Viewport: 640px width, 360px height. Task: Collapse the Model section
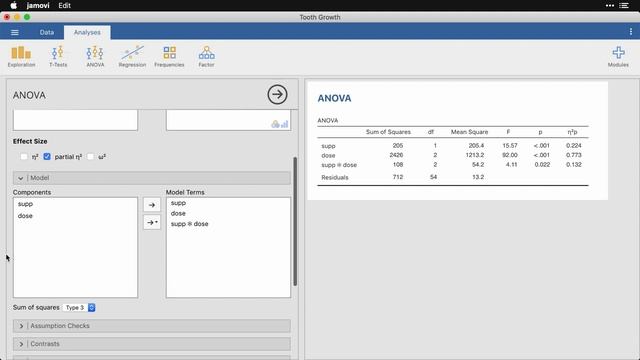click(x=152, y=178)
